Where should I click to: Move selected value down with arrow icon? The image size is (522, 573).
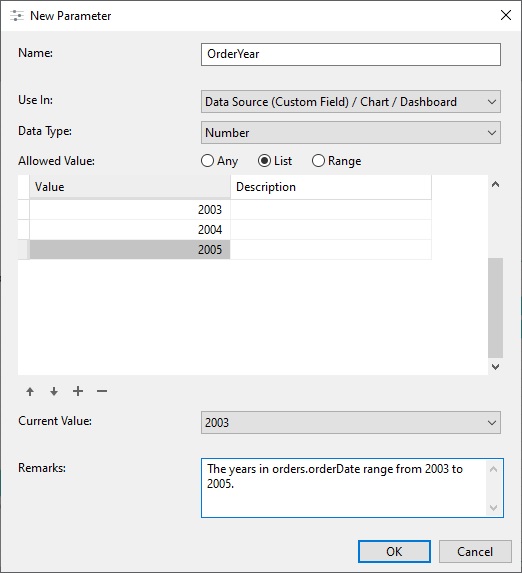coord(54,391)
